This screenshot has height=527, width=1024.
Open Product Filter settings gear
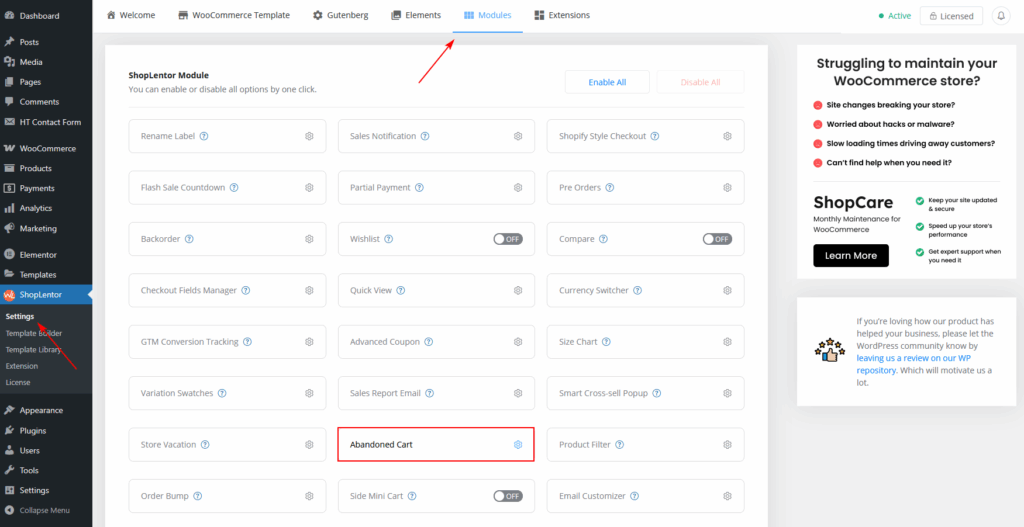tap(727, 445)
